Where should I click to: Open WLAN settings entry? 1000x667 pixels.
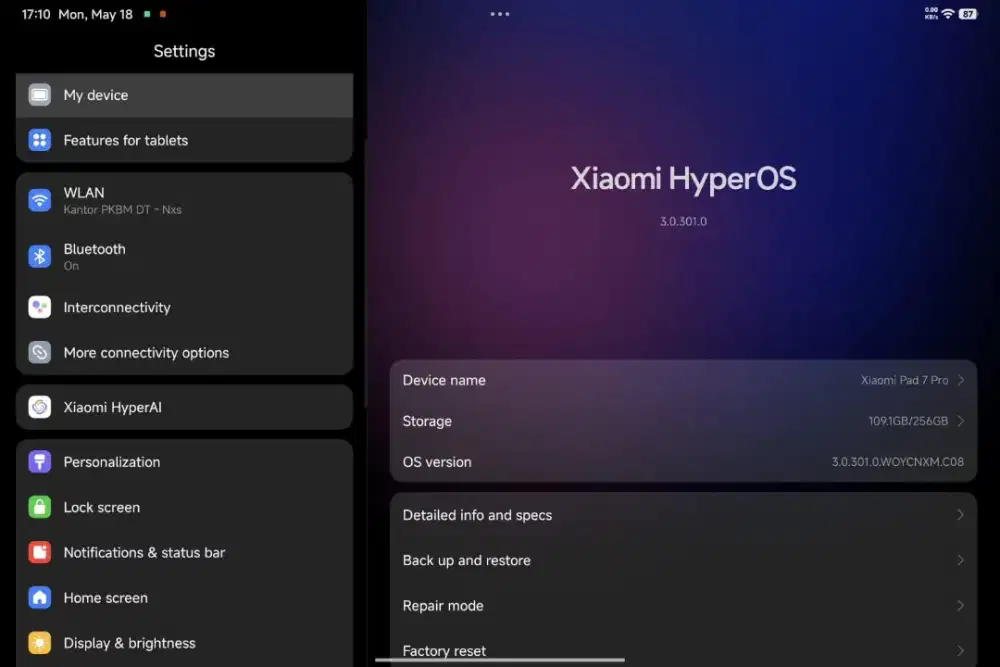[184, 200]
